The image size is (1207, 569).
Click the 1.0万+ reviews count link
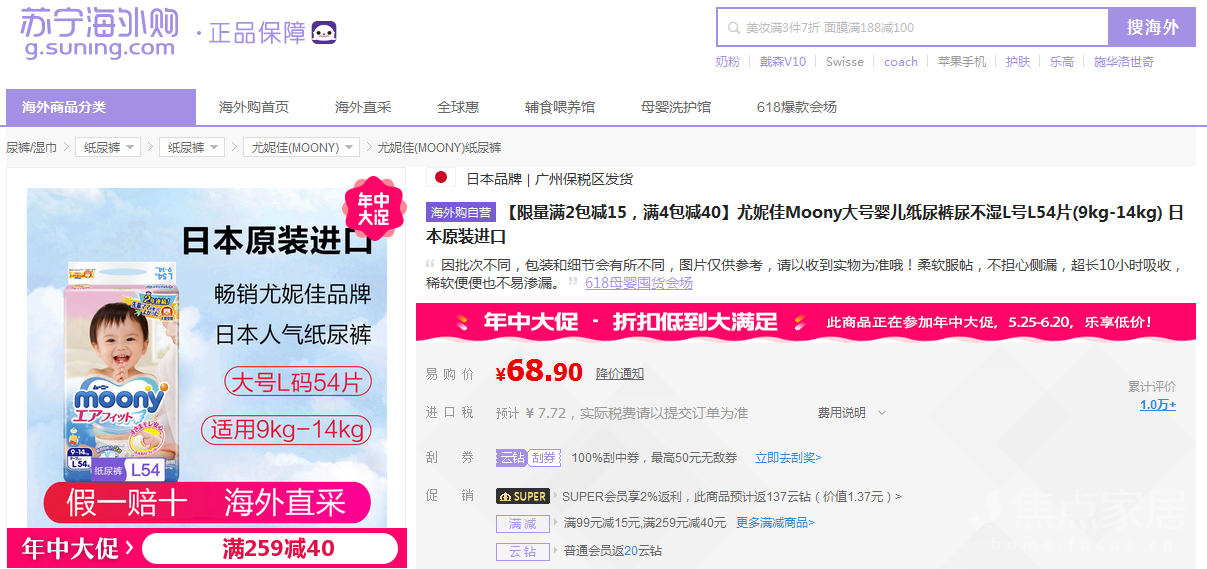(1158, 405)
